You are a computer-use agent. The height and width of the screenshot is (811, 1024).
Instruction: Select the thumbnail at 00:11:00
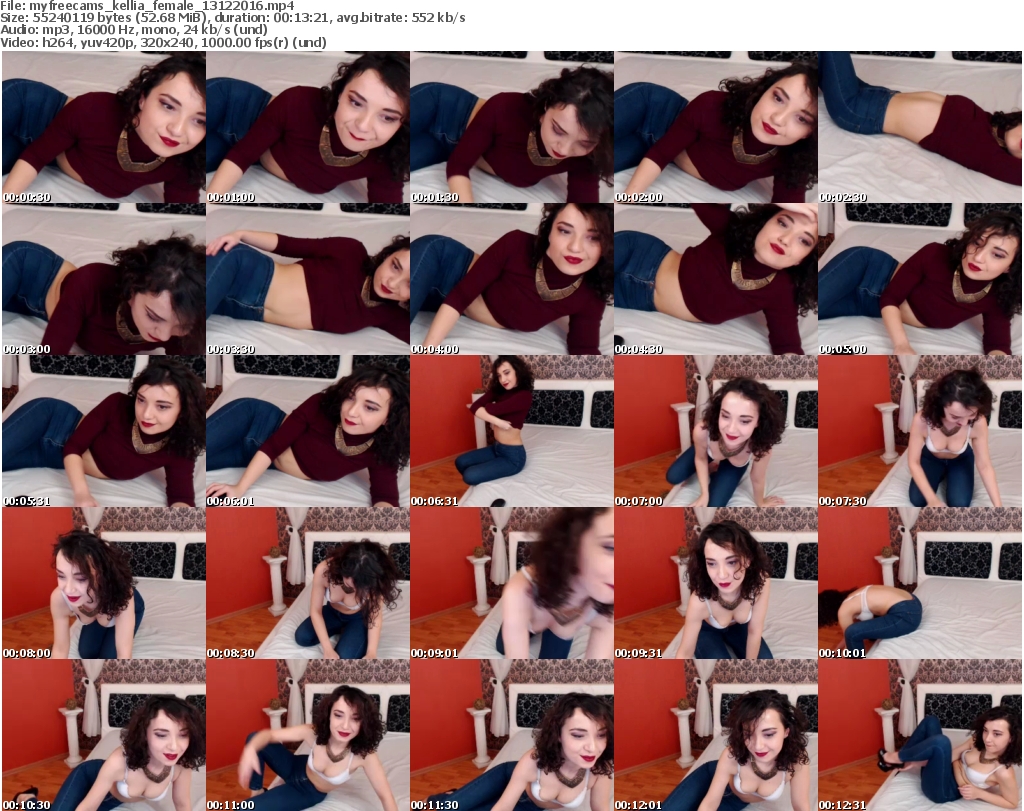(x=307, y=735)
